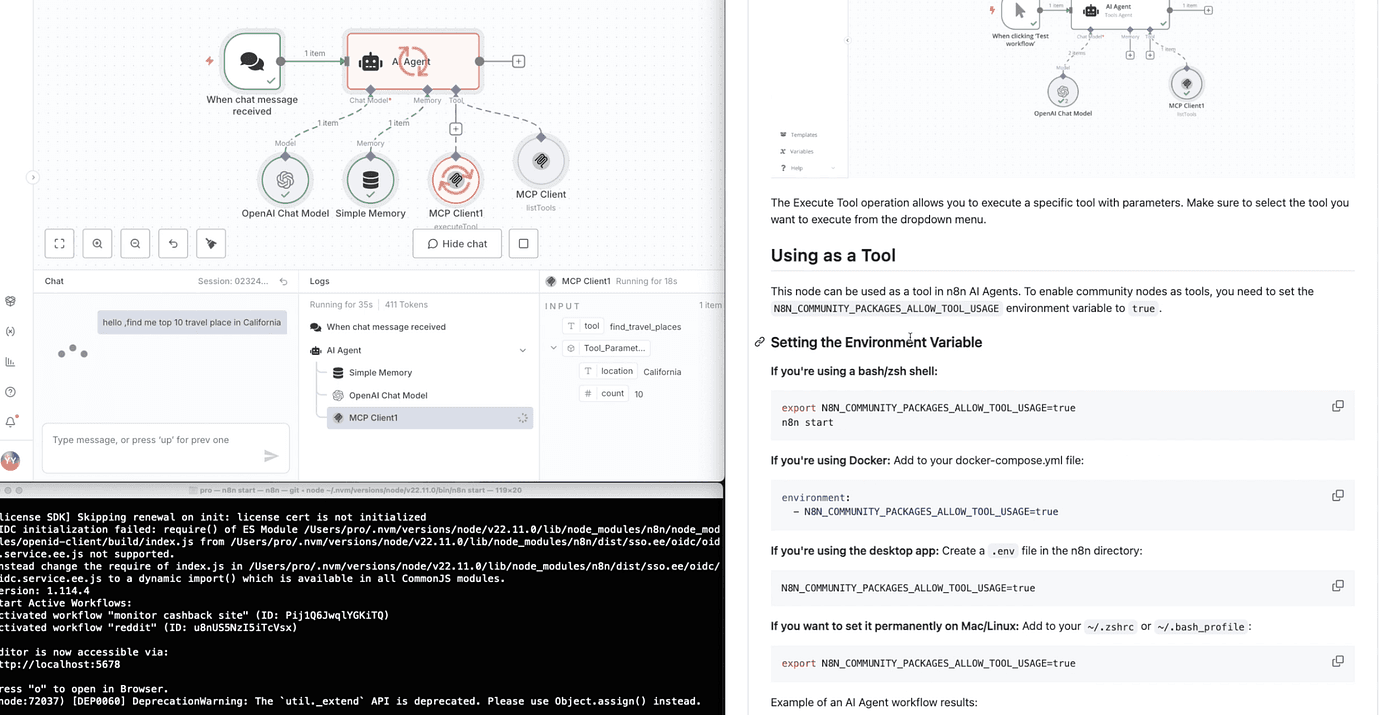The height and width of the screenshot is (715, 1400).
Task: Reset the chat session
Action: tap(283, 282)
